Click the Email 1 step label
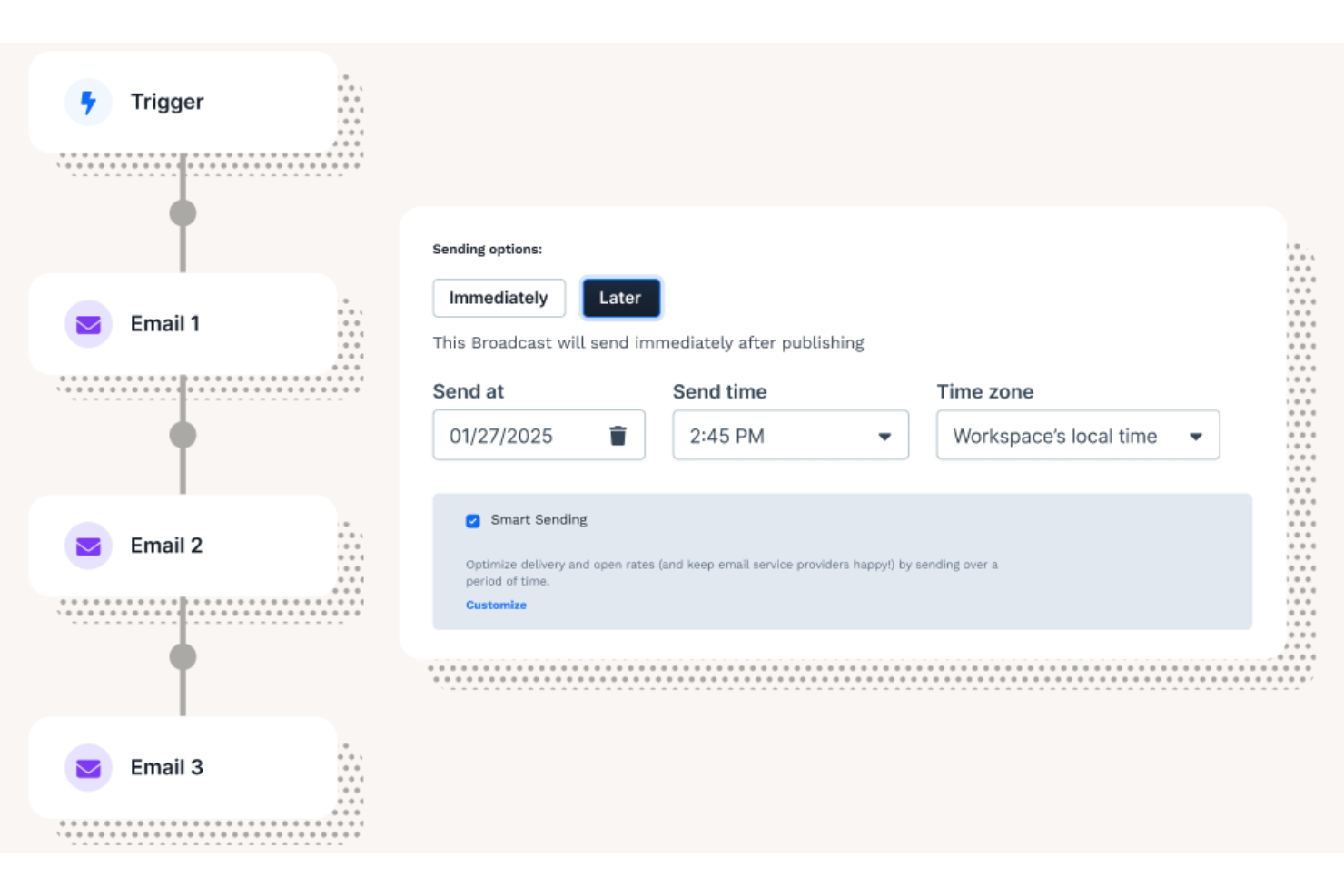The height and width of the screenshot is (896, 1344). tap(165, 324)
